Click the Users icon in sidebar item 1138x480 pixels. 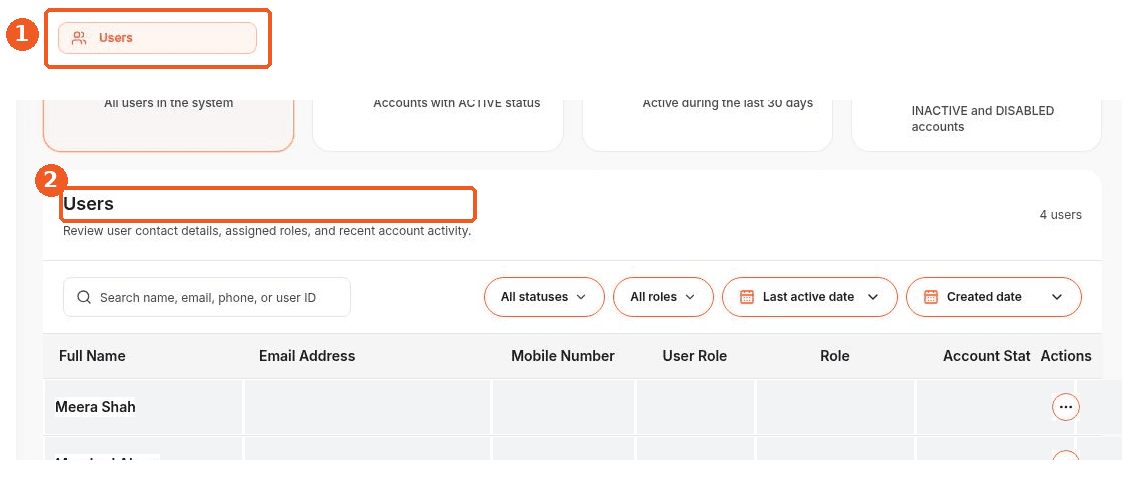pos(79,38)
